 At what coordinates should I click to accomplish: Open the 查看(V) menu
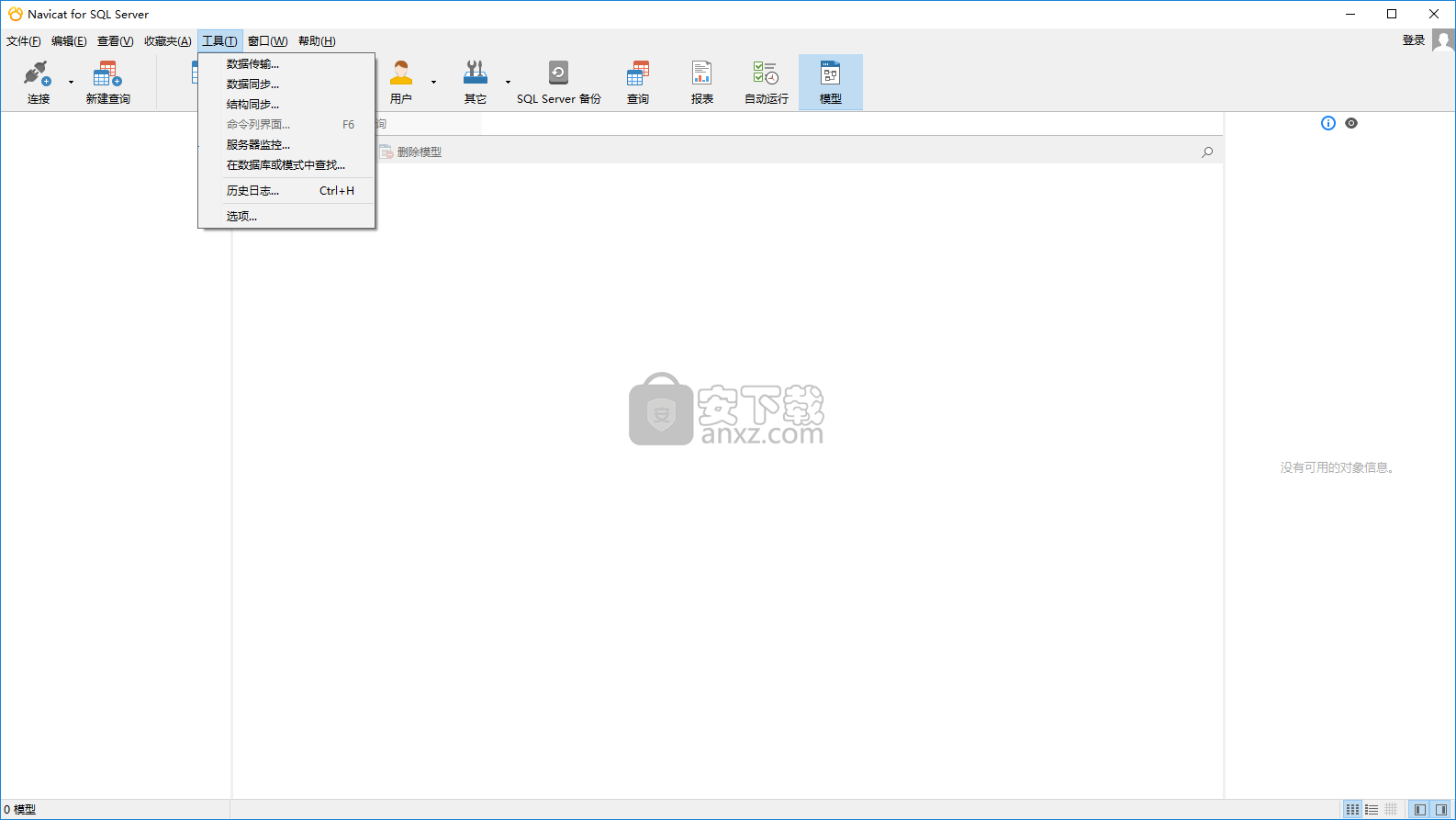(x=116, y=41)
